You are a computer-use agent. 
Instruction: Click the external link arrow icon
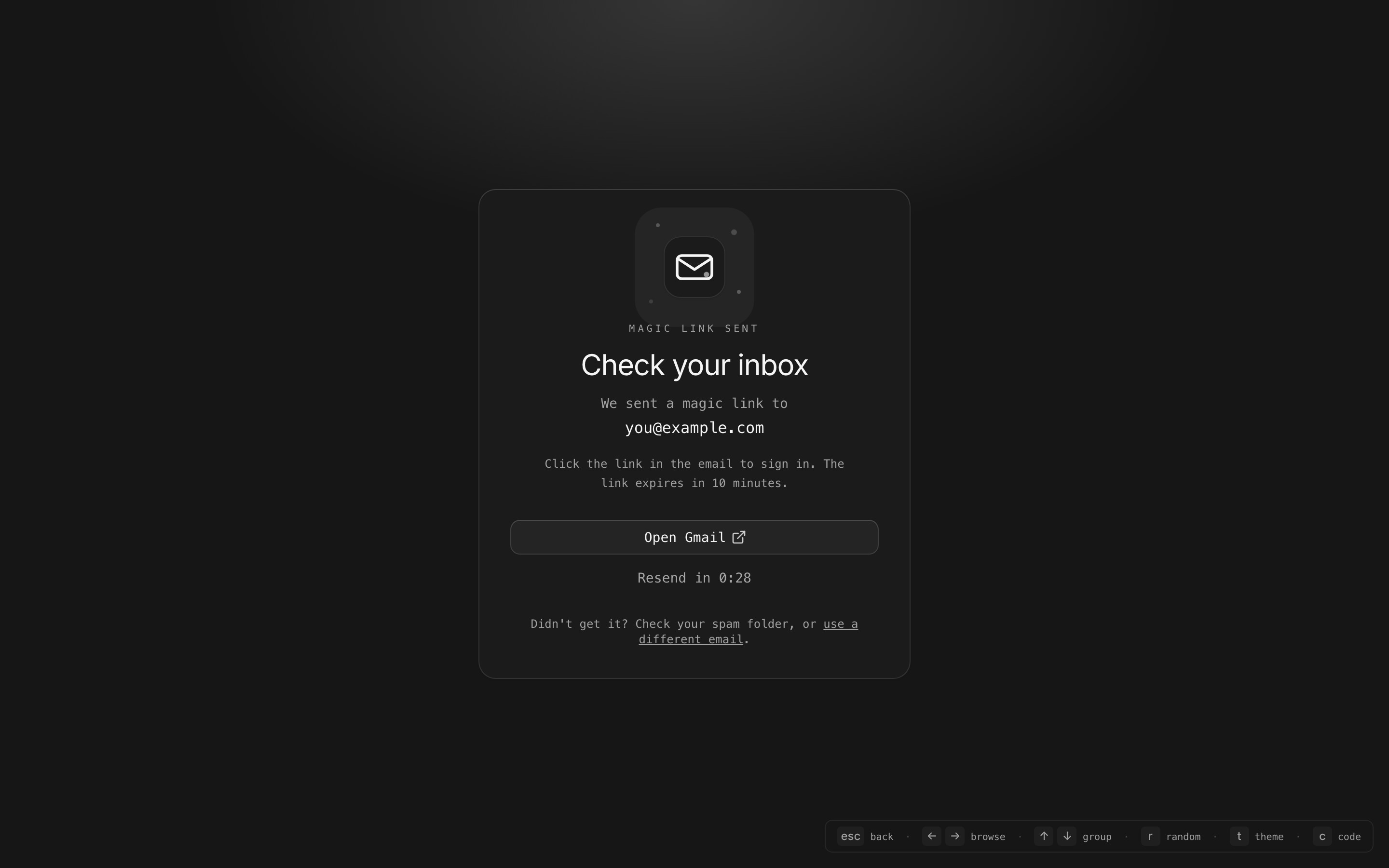[x=739, y=537]
